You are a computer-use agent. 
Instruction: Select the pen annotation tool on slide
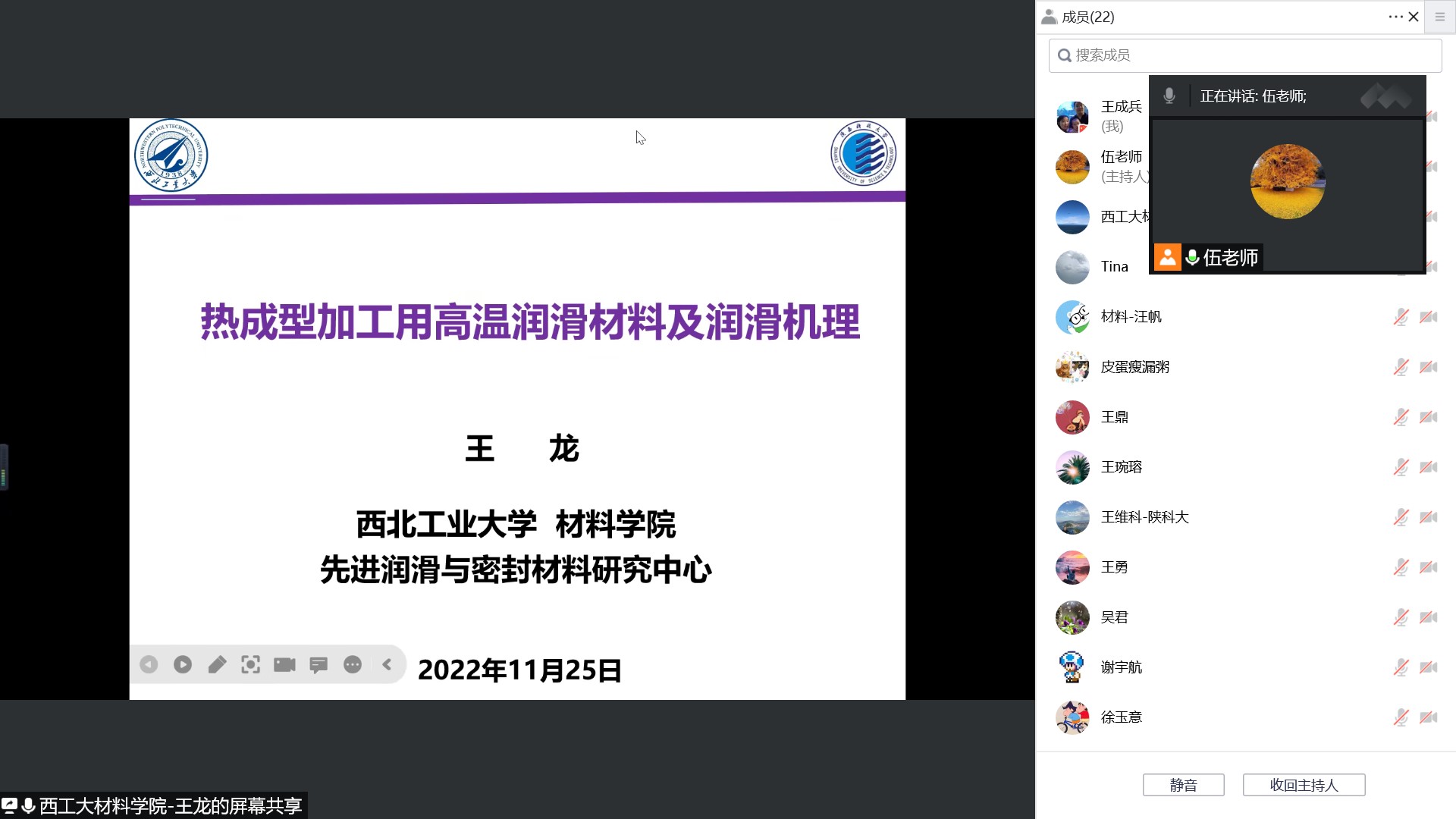(217, 665)
